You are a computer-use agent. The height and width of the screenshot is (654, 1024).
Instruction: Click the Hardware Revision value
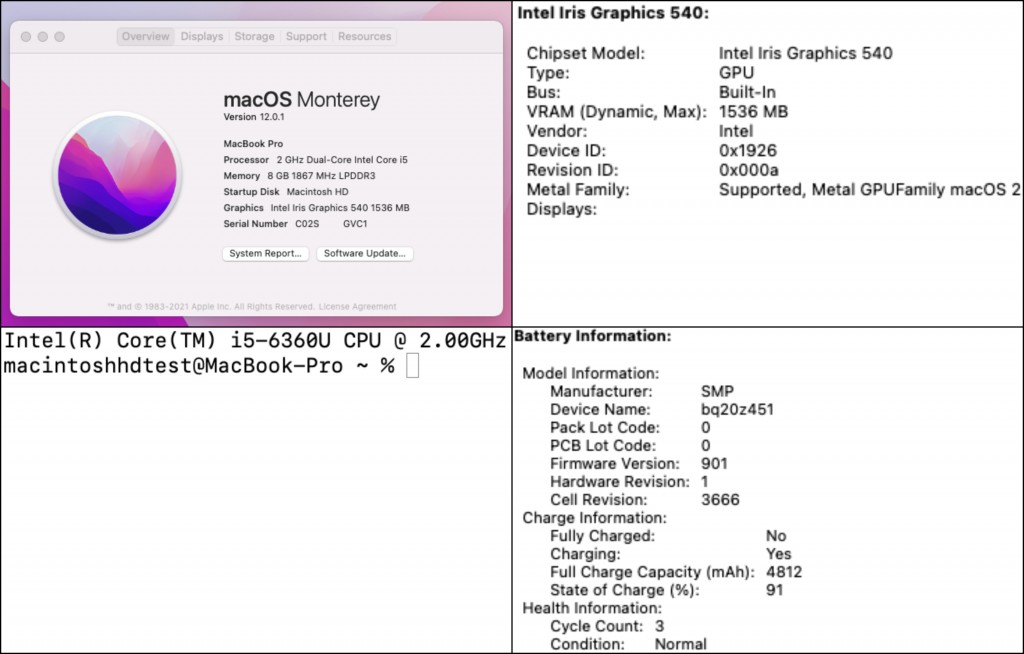[705, 482]
